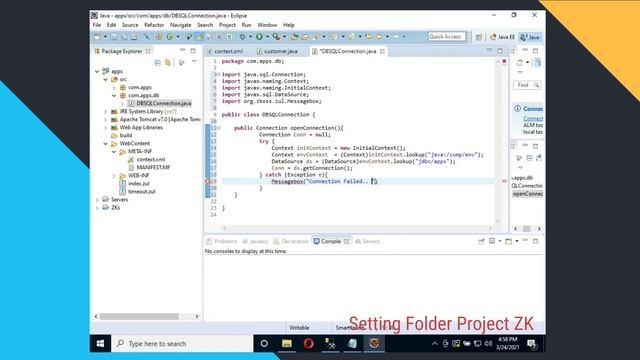640x360 pixels.
Task: Click the green Run button in toolbar
Action: click(259, 37)
